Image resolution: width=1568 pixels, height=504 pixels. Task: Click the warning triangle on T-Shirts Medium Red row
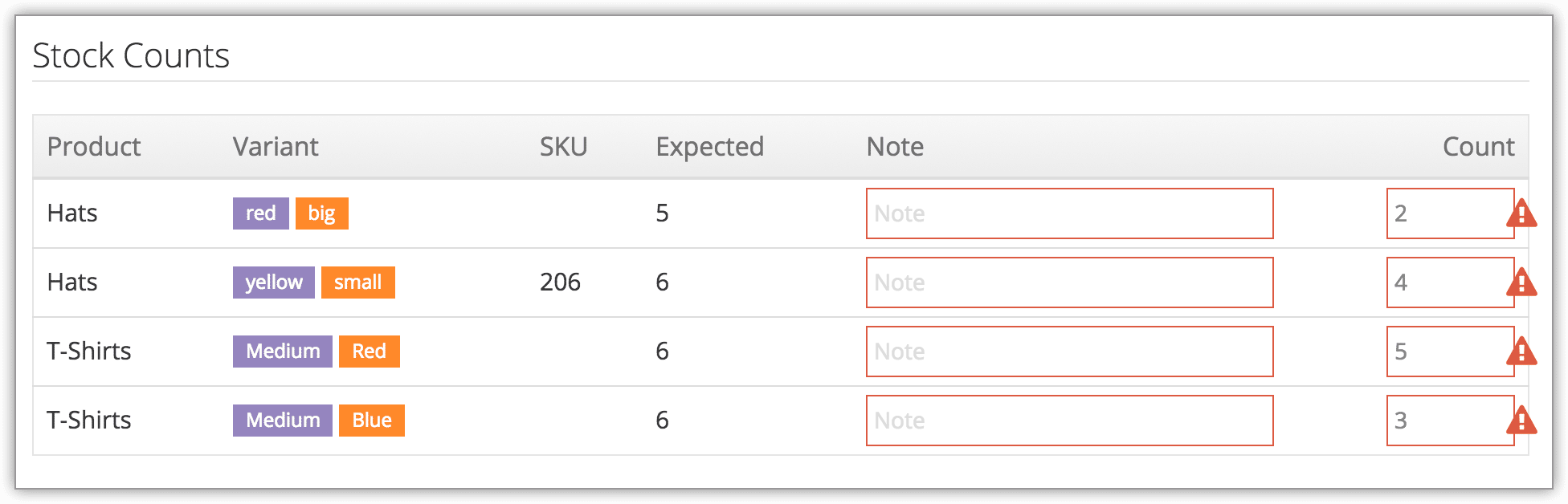tap(1521, 352)
